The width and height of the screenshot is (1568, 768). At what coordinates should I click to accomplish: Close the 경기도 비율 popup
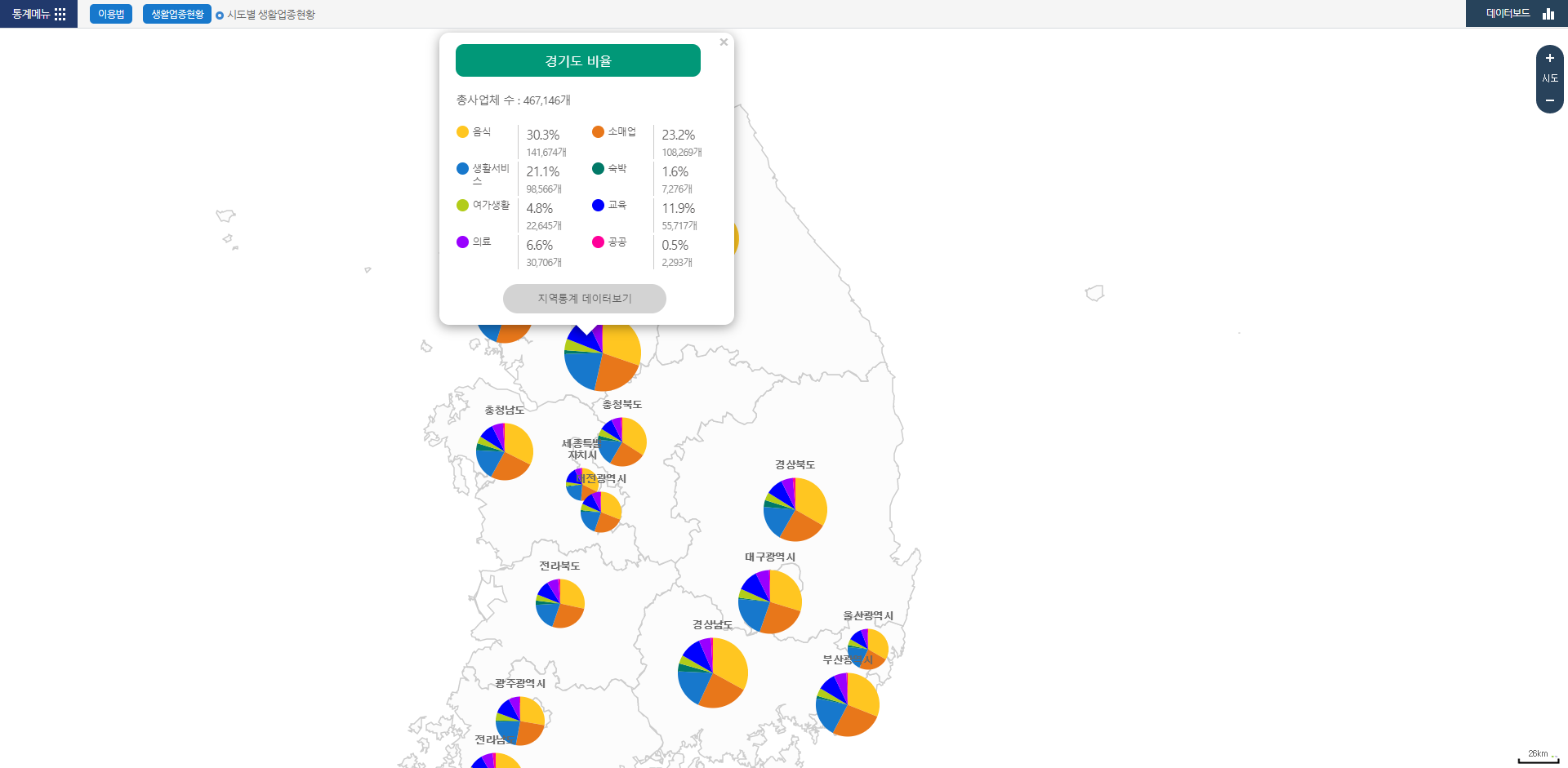[724, 42]
